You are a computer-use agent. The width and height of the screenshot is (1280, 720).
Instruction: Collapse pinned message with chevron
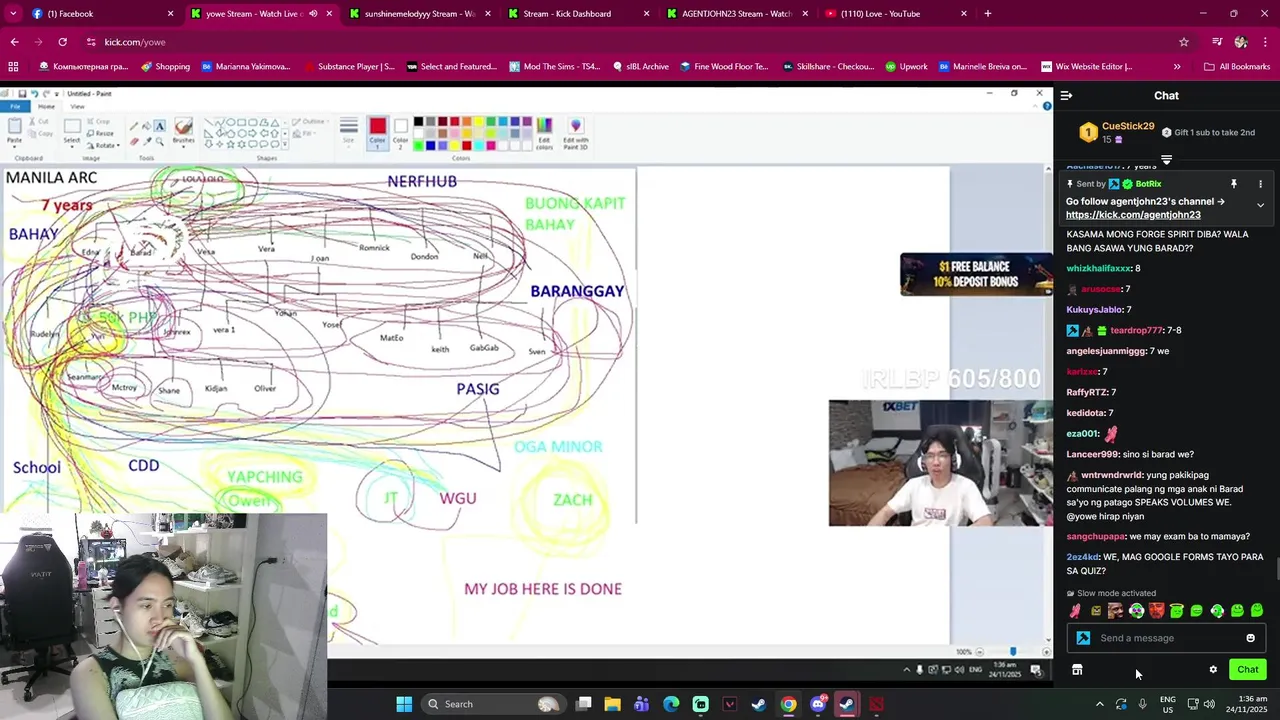click(1260, 205)
